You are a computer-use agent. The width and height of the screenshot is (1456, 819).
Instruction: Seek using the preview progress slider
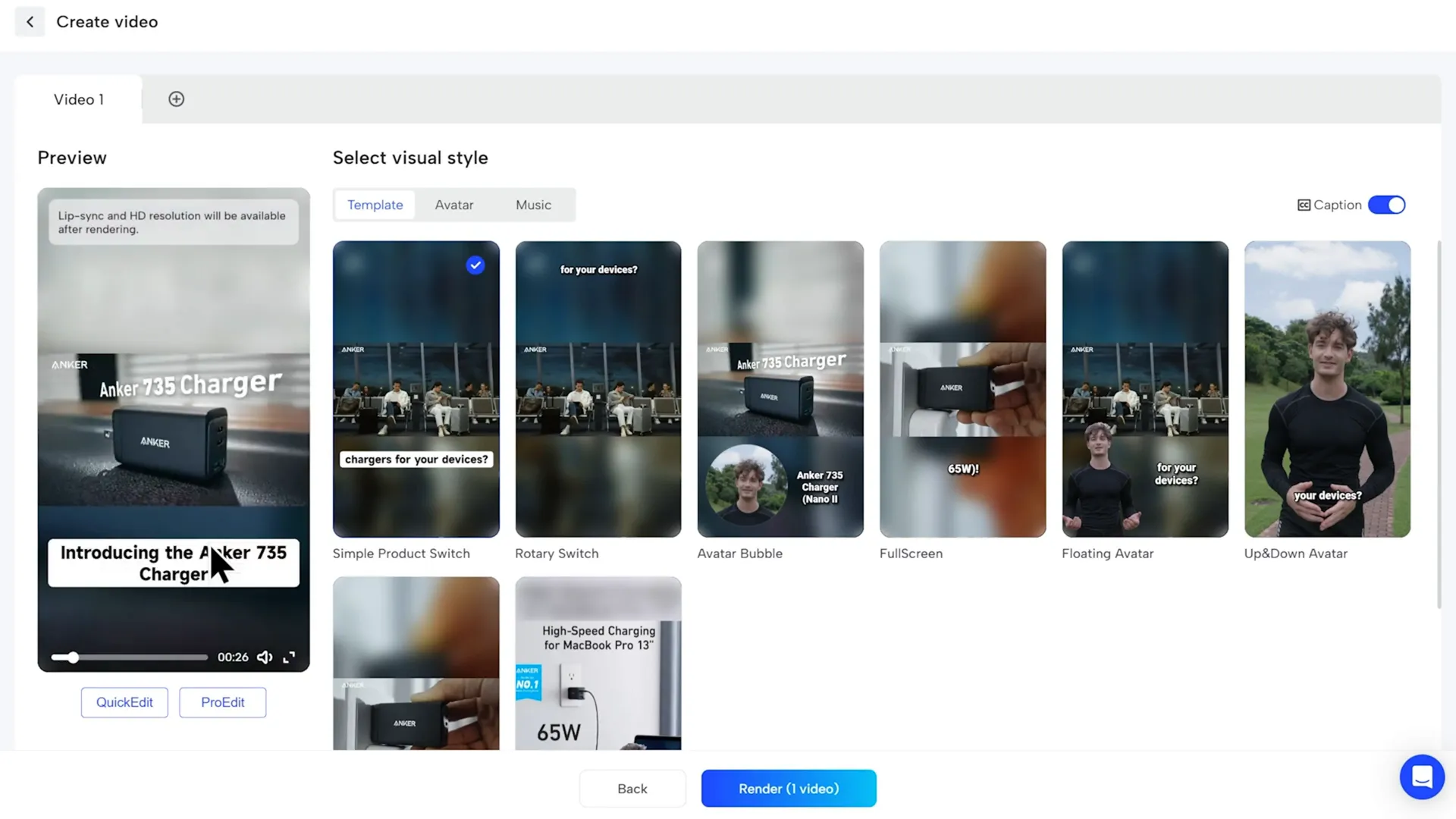tap(130, 657)
